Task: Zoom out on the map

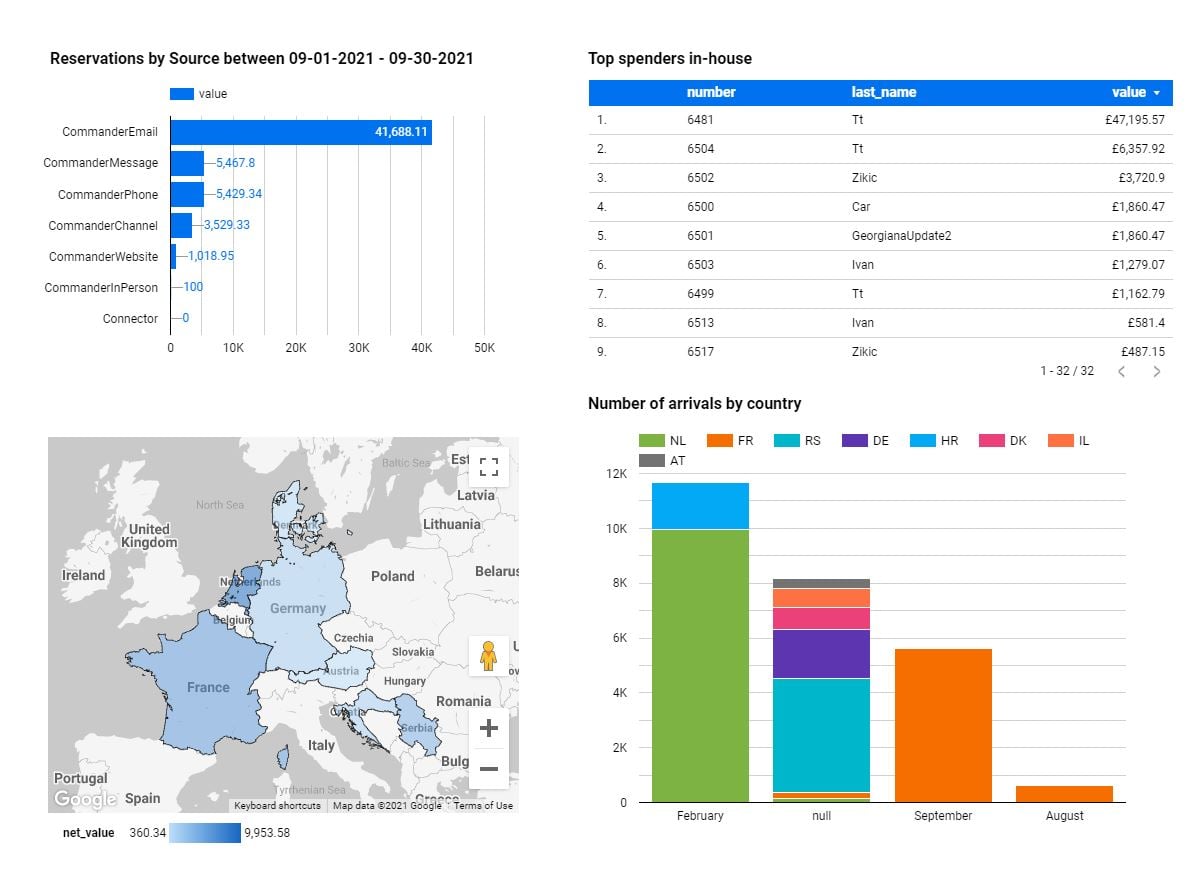Action: [488, 768]
